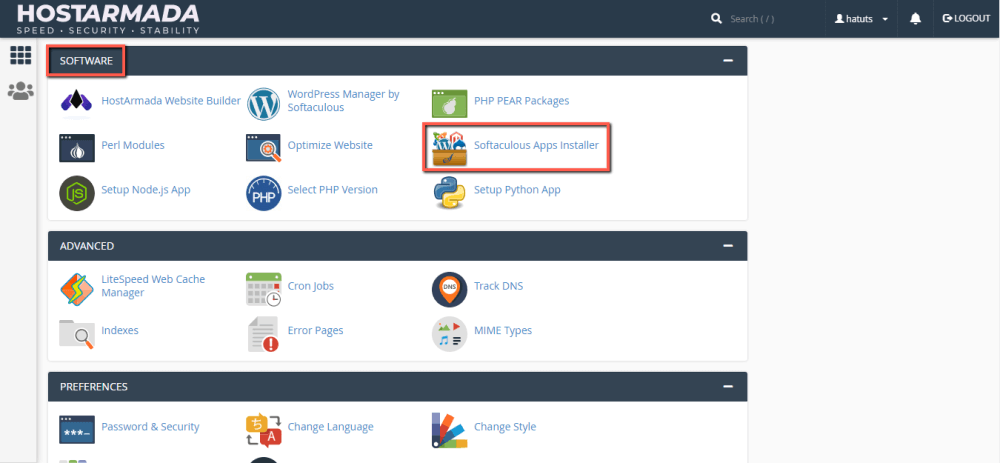
Task: Click the Cron Jobs calendar icon
Action: [x=263, y=289]
